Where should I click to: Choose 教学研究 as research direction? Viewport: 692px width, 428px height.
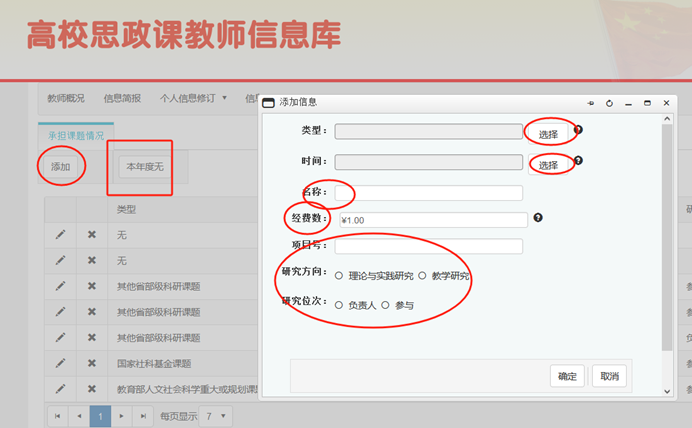point(423,275)
